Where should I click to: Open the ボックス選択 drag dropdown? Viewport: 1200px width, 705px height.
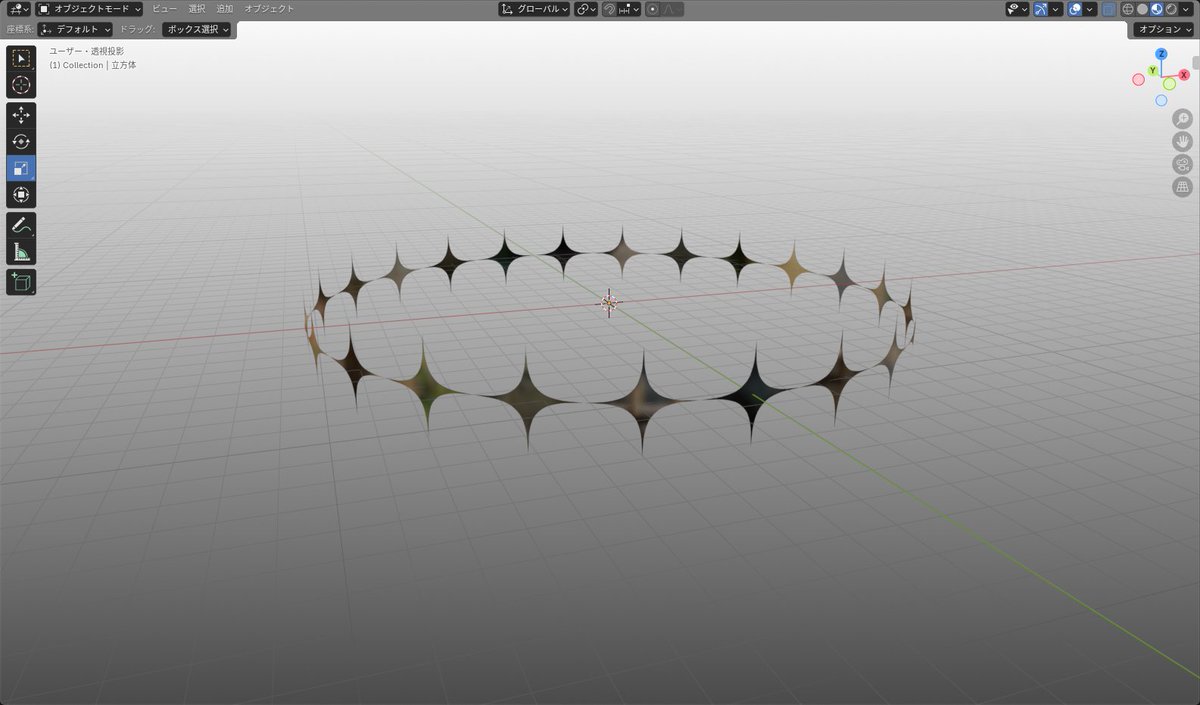tap(197, 29)
